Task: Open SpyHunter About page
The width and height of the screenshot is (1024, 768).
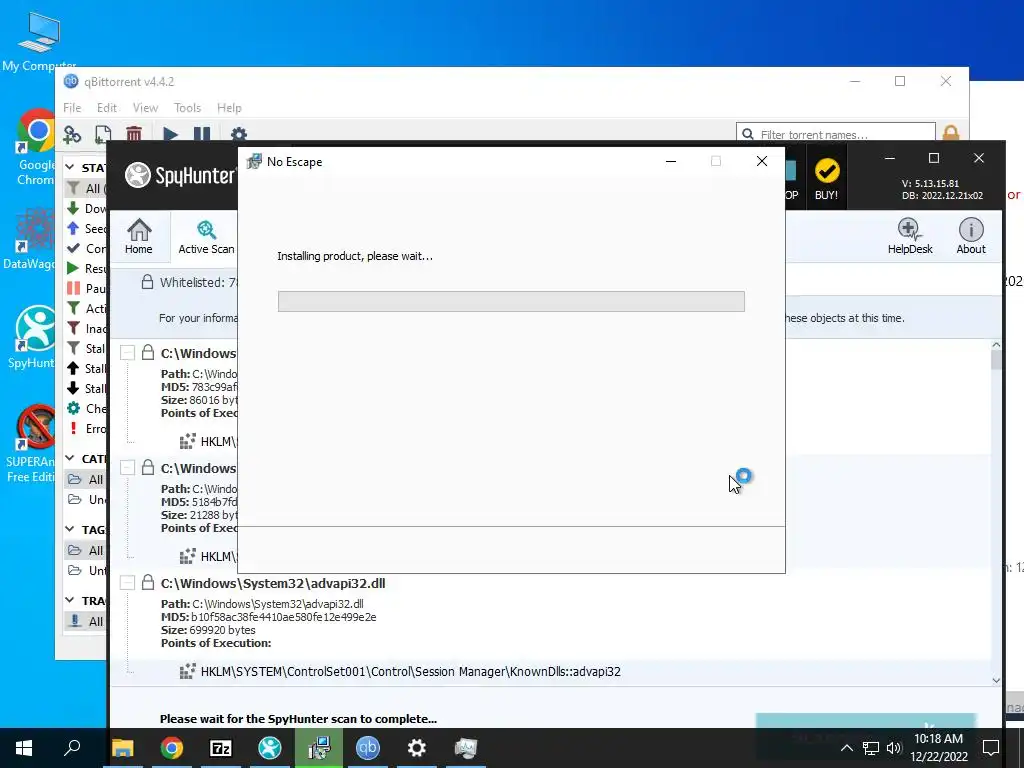Action: coord(970,236)
